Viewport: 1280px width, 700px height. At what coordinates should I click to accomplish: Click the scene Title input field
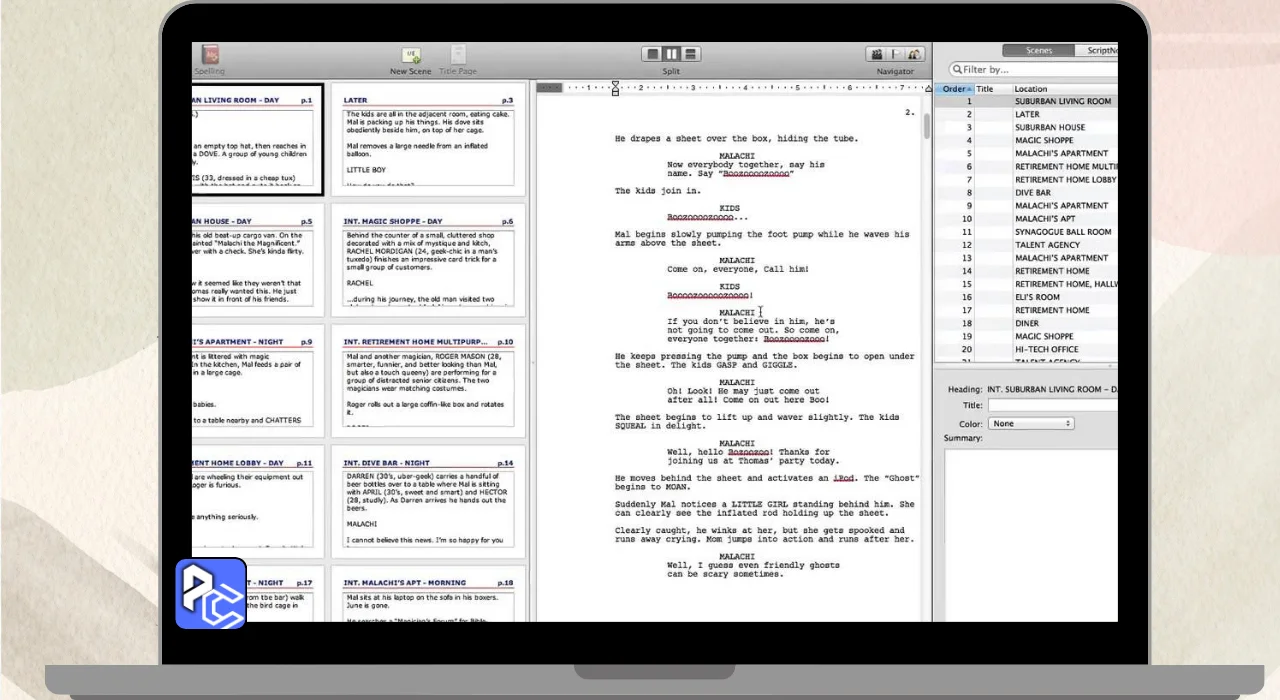[1052, 405]
